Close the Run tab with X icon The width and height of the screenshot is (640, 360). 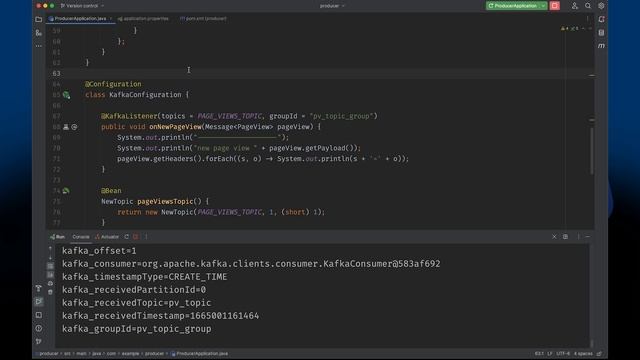click(x=554, y=237)
